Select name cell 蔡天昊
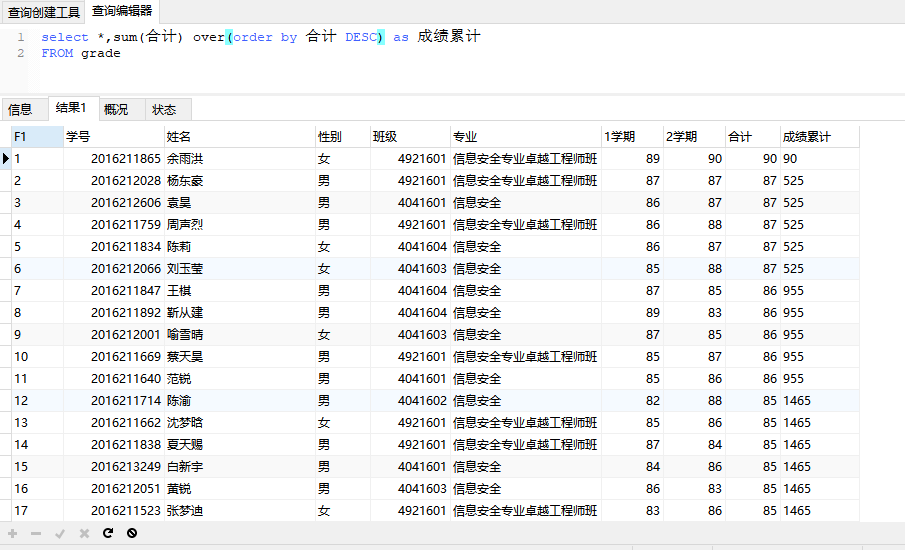 click(240, 356)
